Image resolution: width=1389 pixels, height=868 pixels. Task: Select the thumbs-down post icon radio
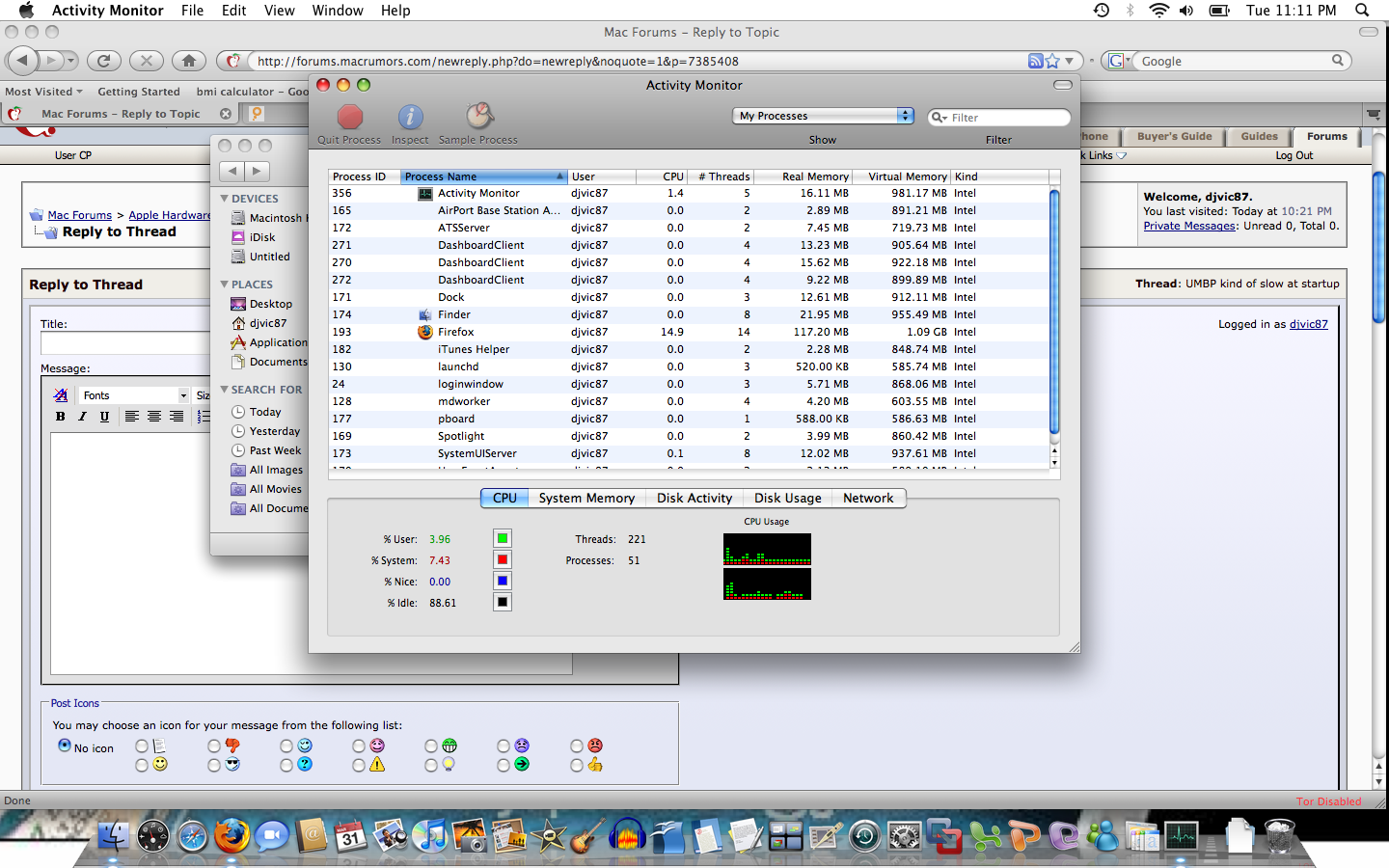point(214,746)
